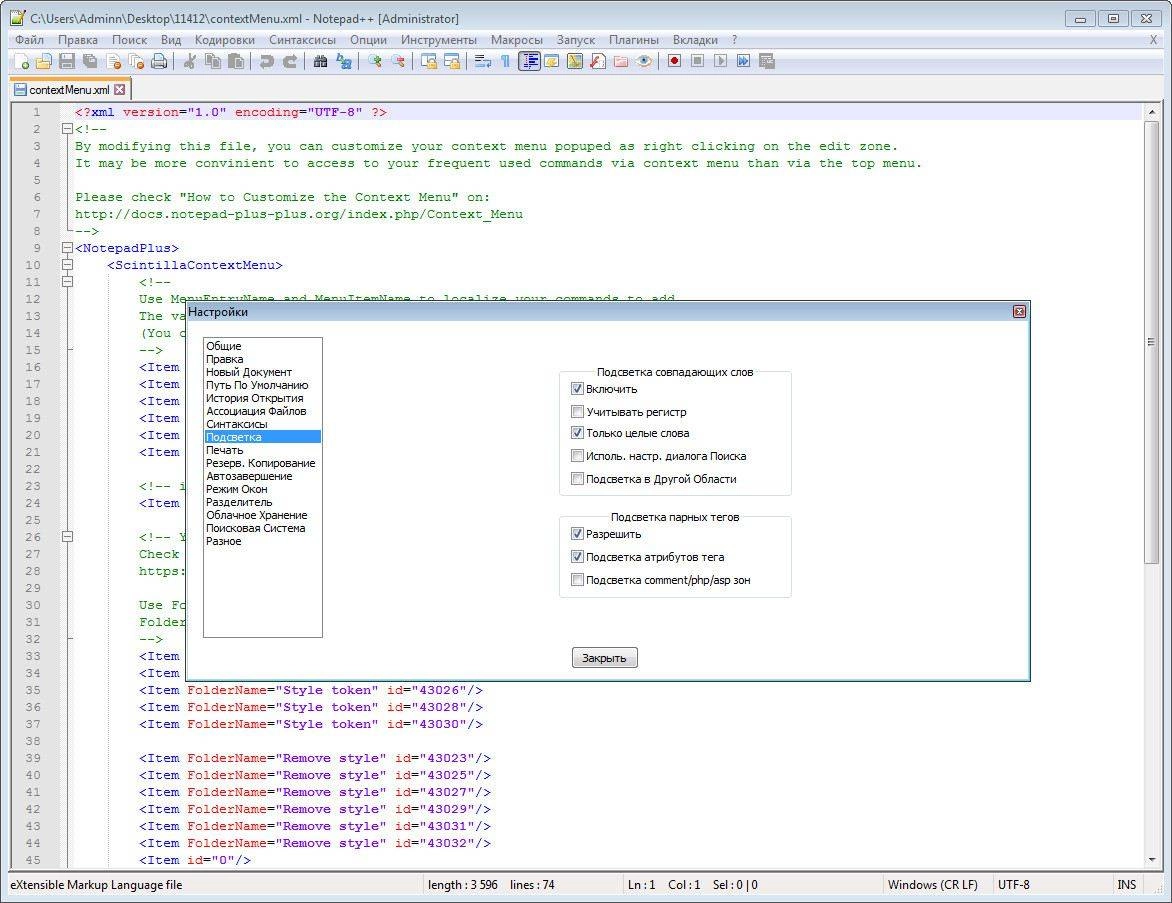Check Подсветка в Другой Области
1172x903 pixels.
click(577, 478)
